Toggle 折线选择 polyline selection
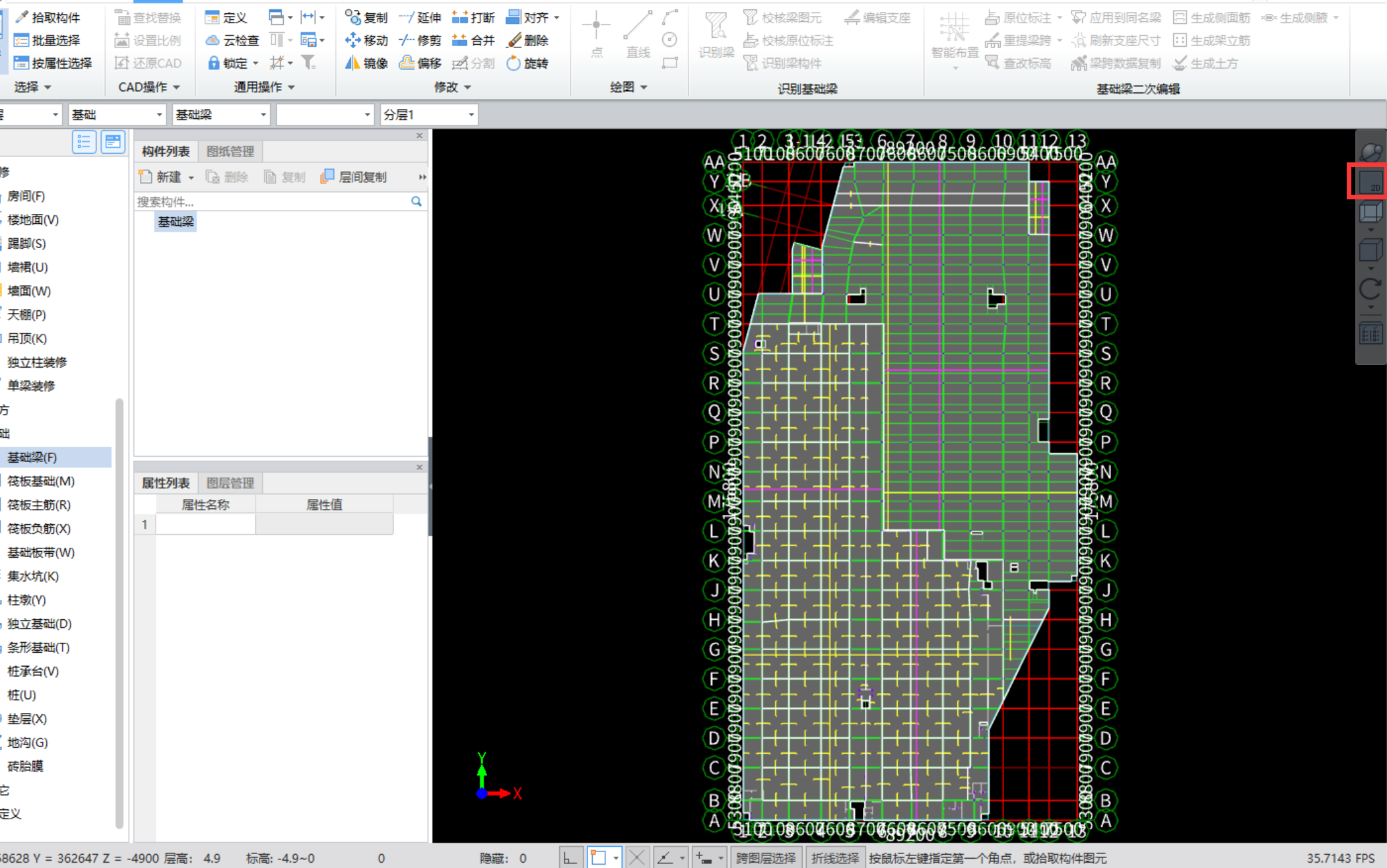 (x=835, y=858)
